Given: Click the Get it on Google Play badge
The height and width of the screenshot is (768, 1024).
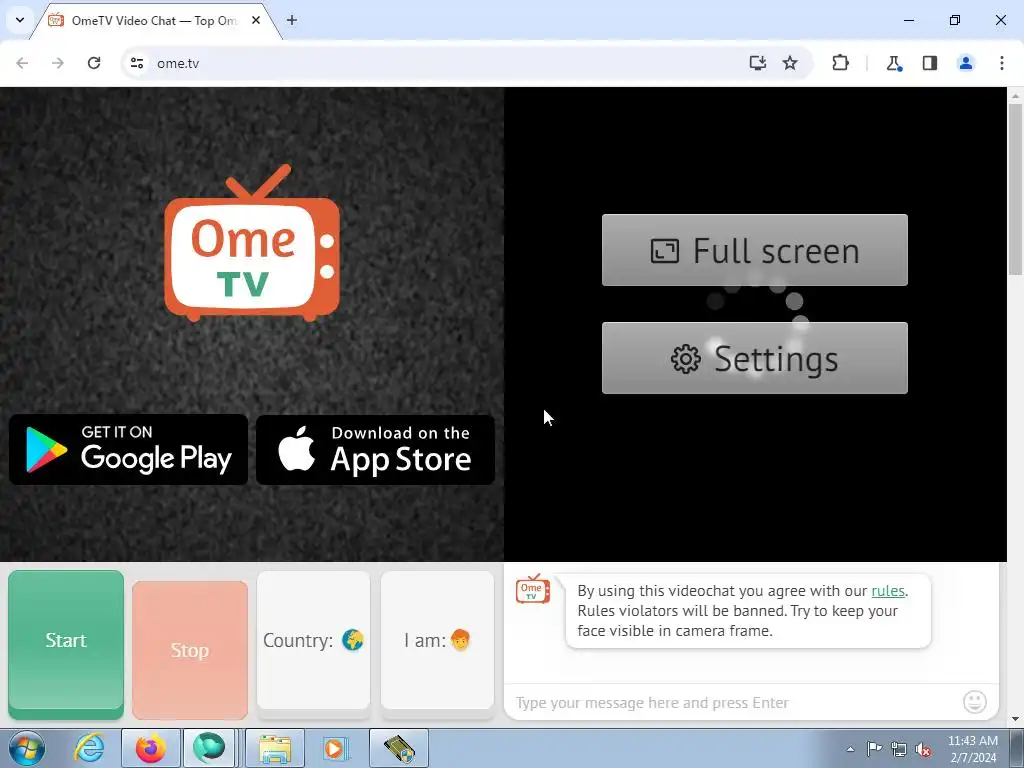Looking at the screenshot, I should click(x=129, y=450).
